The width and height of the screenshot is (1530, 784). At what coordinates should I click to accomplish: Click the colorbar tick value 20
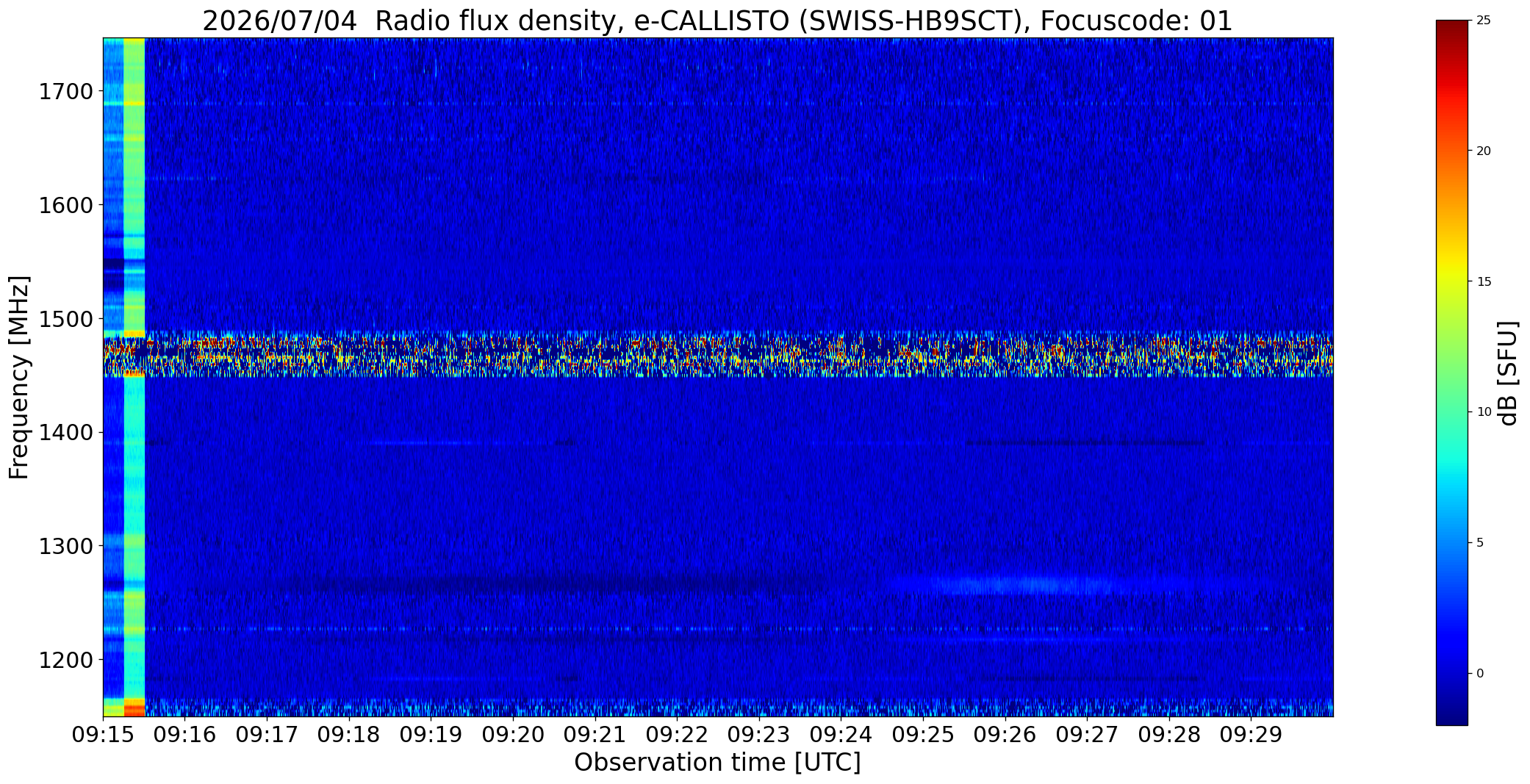click(x=1484, y=151)
